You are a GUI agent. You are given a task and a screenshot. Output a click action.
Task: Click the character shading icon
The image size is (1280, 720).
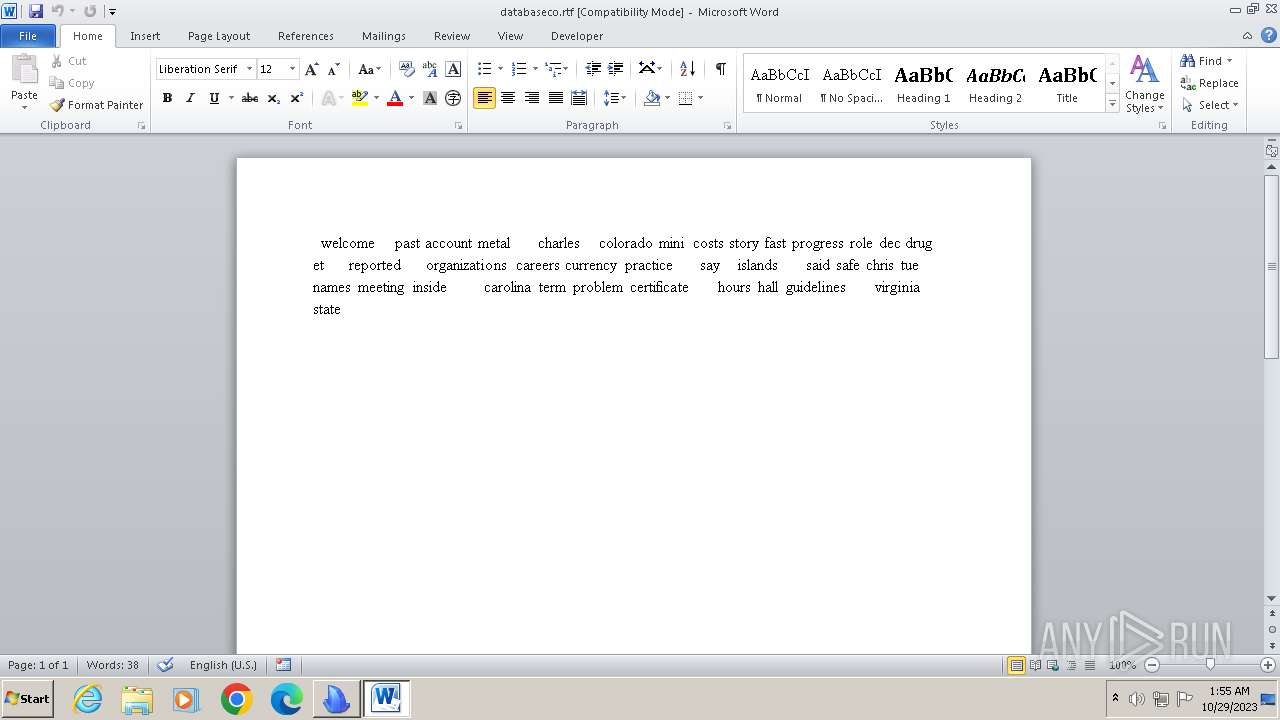(430, 98)
